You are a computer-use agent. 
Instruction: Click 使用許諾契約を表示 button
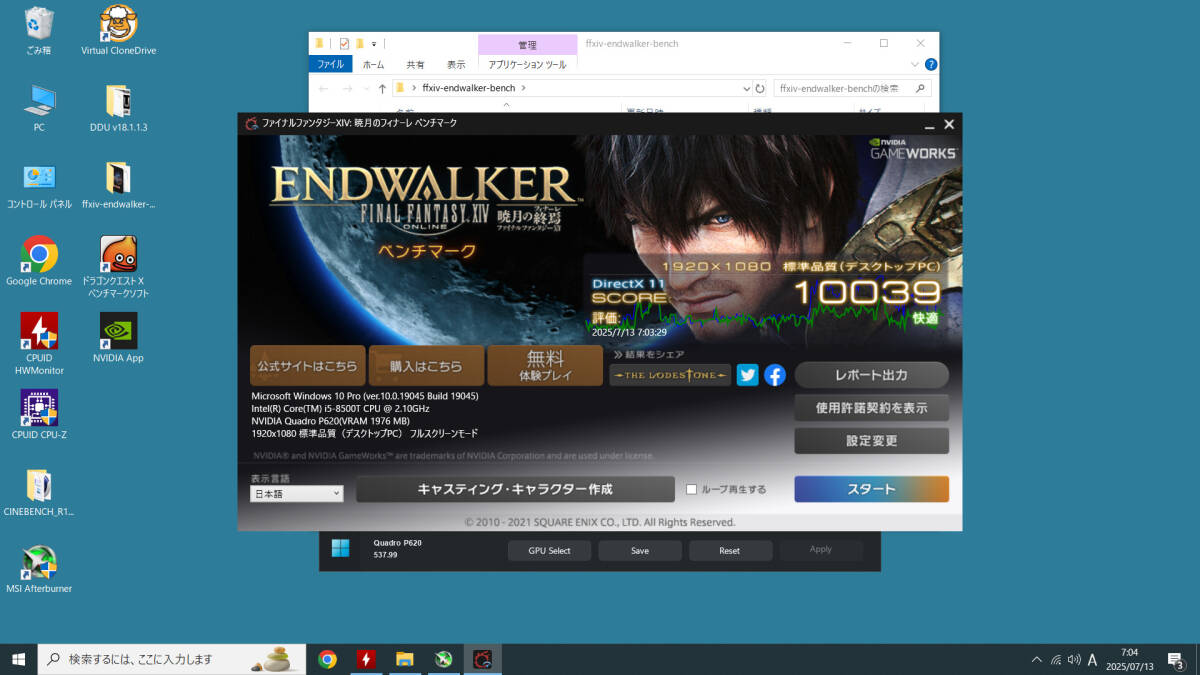point(871,408)
